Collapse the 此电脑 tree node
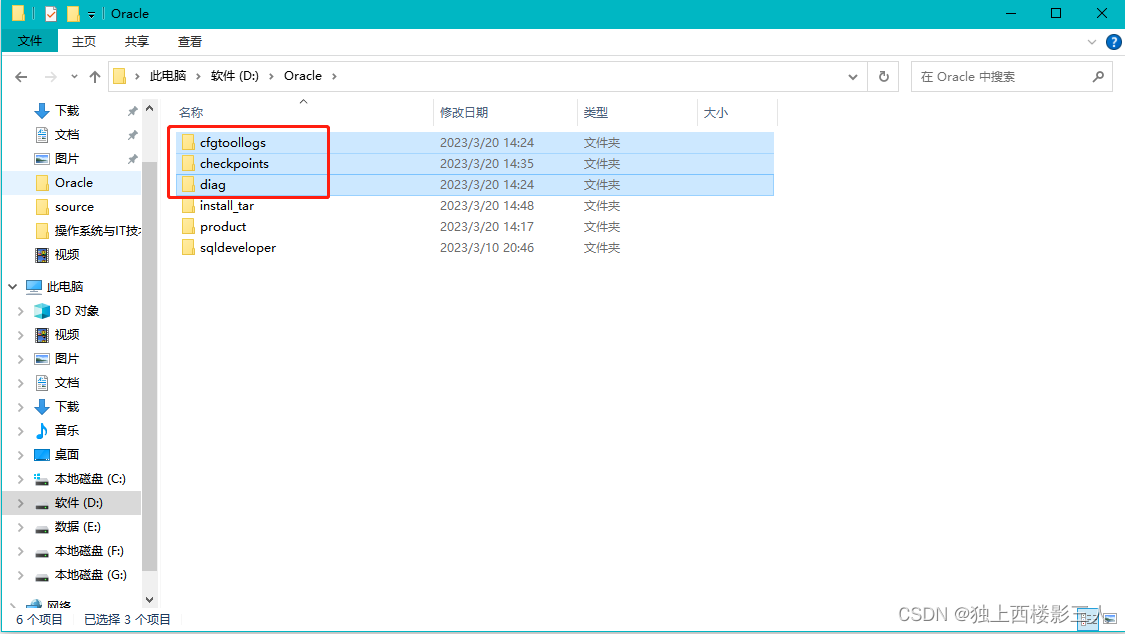Viewport: 1125px width, 634px height. coord(12,287)
